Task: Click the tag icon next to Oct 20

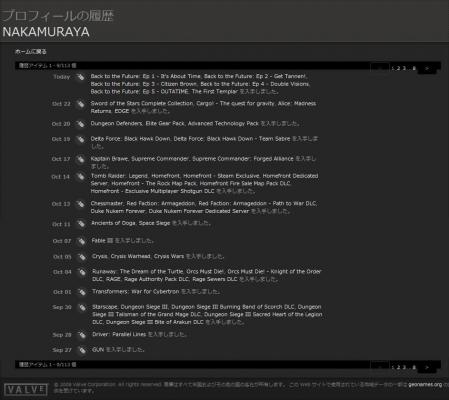Action: (80, 124)
